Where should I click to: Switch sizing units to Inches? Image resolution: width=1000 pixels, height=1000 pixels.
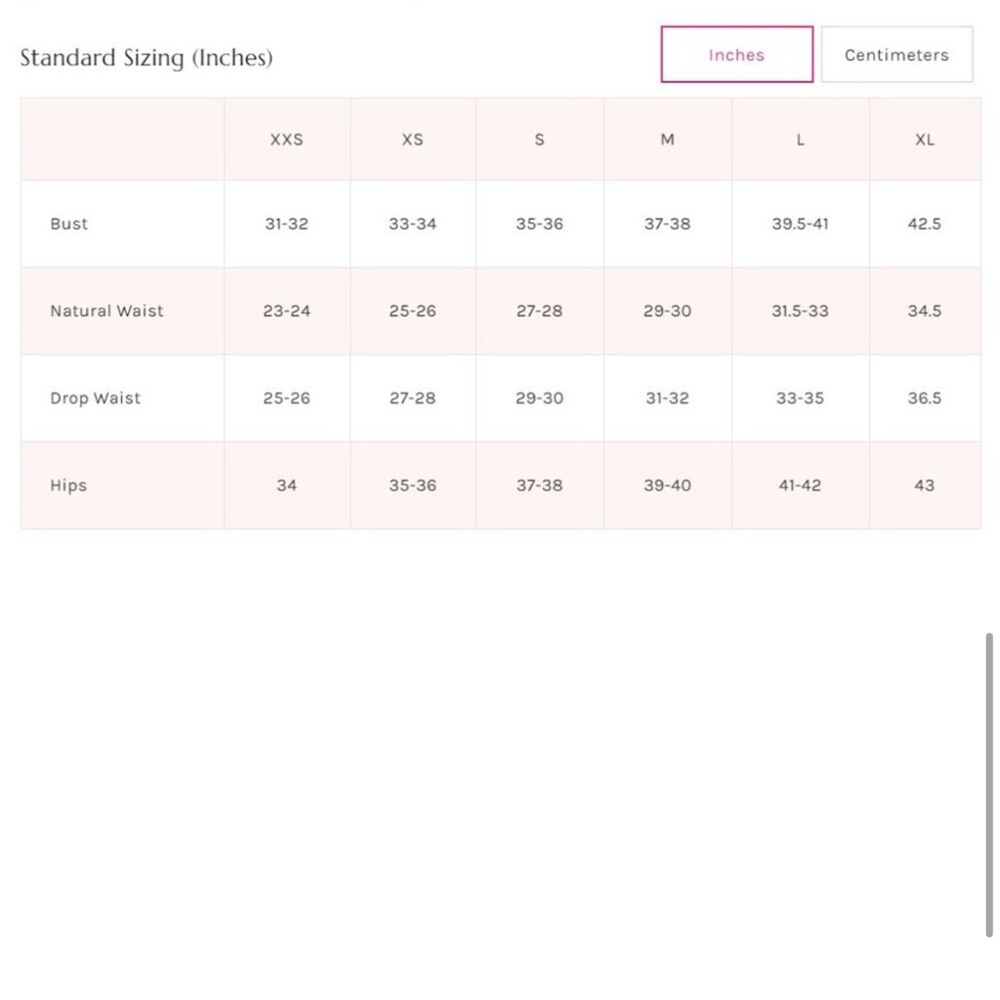point(737,54)
